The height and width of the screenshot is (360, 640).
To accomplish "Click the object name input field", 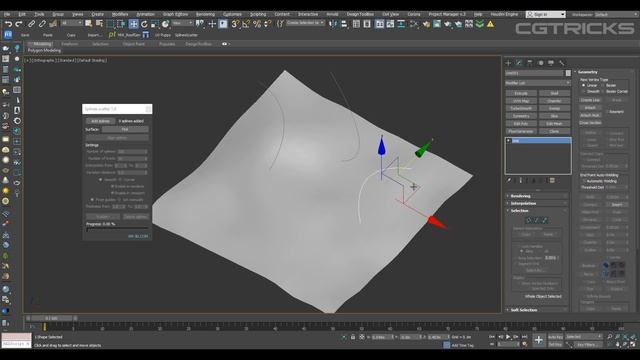I will tap(534, 73).
